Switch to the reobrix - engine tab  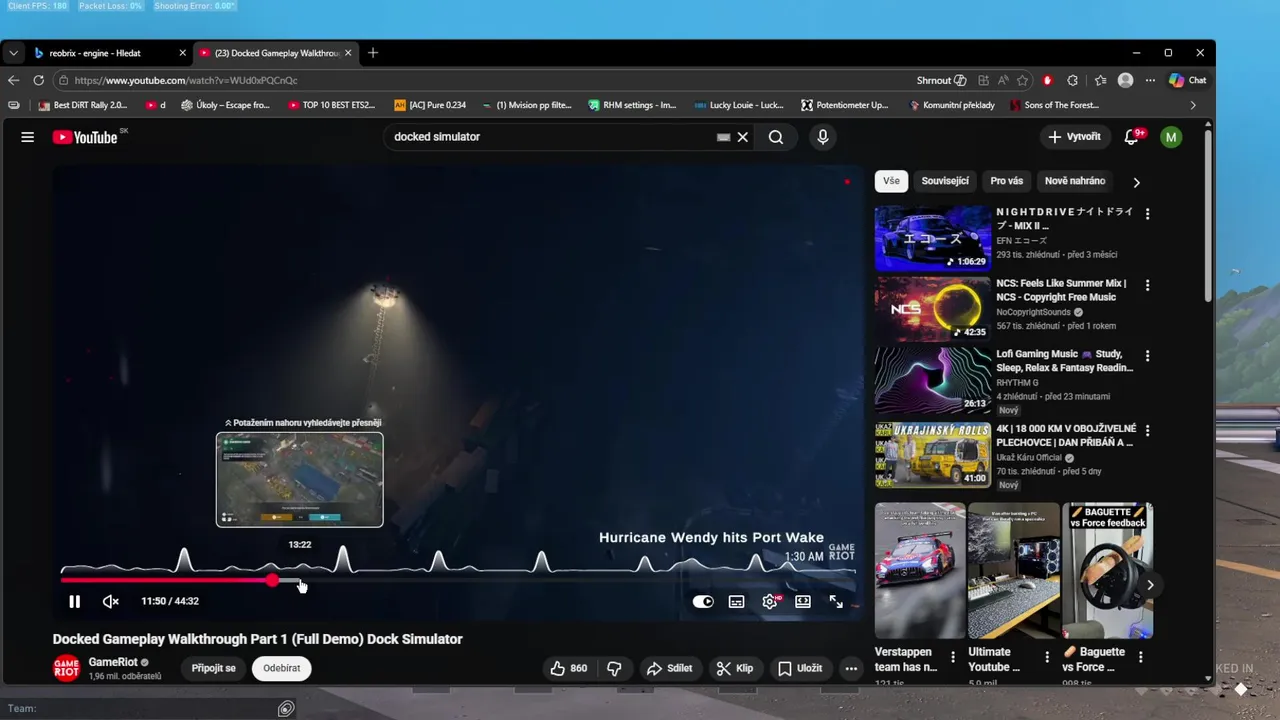point(108,53)
